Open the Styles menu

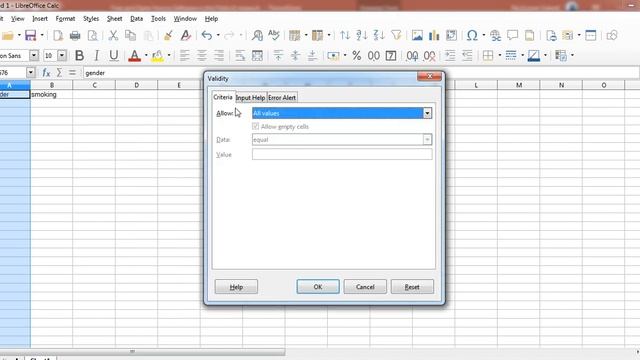tap(91, 19)
